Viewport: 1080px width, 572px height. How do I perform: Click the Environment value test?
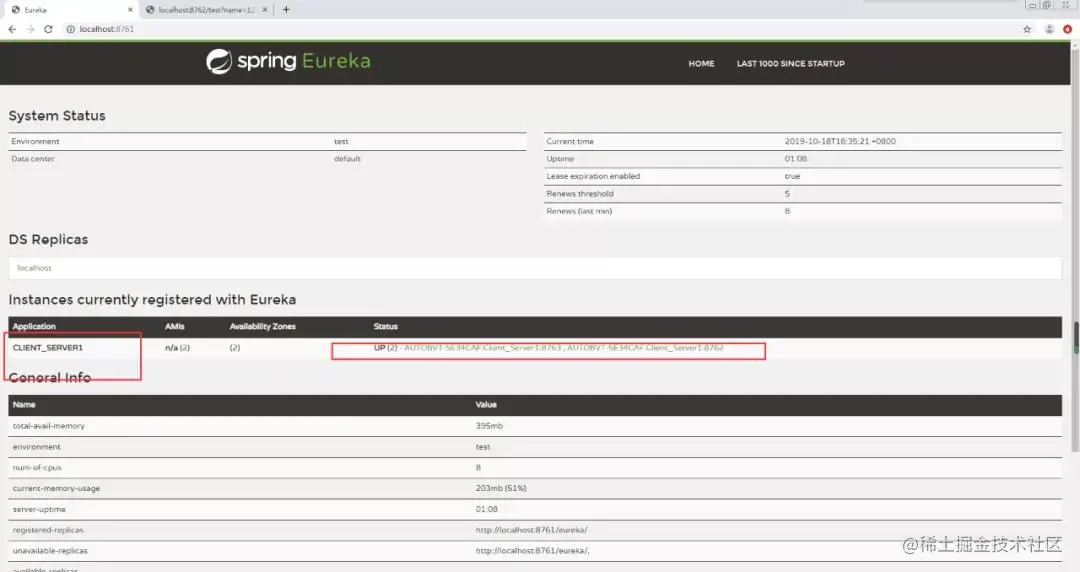point(342,141)
